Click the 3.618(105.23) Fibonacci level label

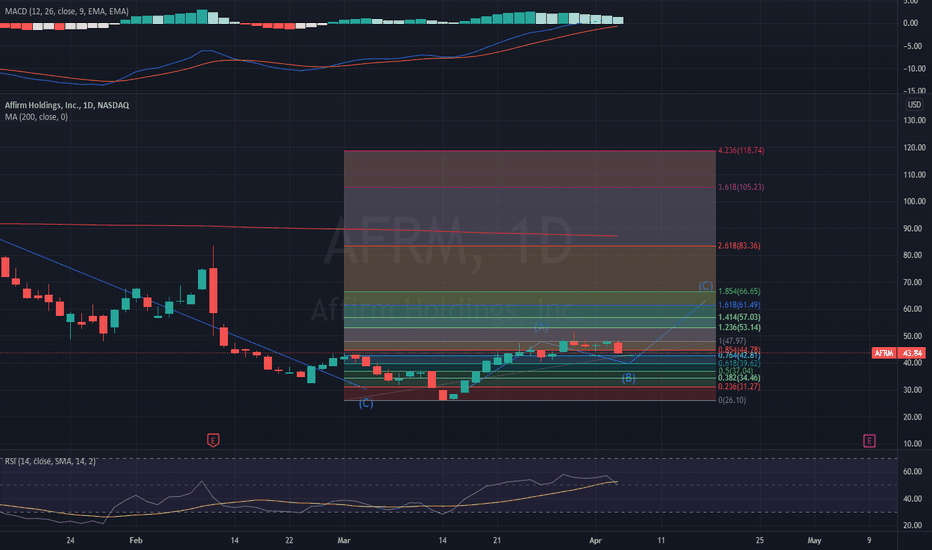(x=741, y=187)
